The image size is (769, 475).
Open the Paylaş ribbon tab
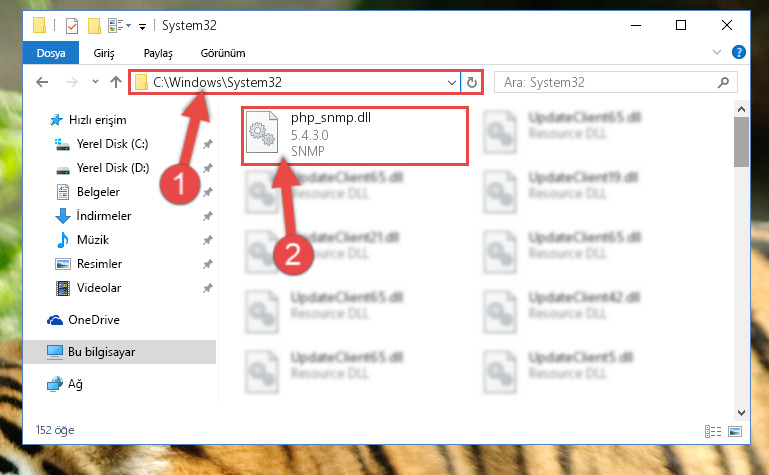pyautogui.click(x=158, y=53)
